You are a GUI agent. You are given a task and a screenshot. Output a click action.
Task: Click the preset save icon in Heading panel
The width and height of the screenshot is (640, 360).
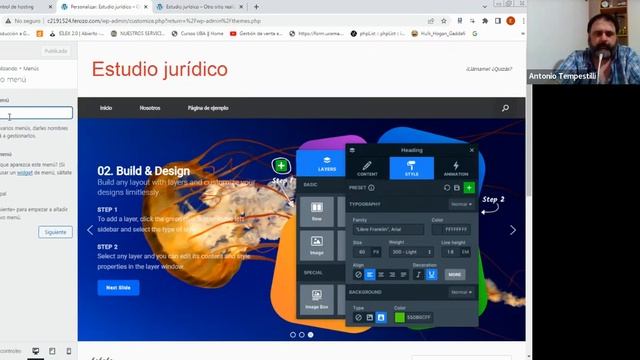point(457,188)
